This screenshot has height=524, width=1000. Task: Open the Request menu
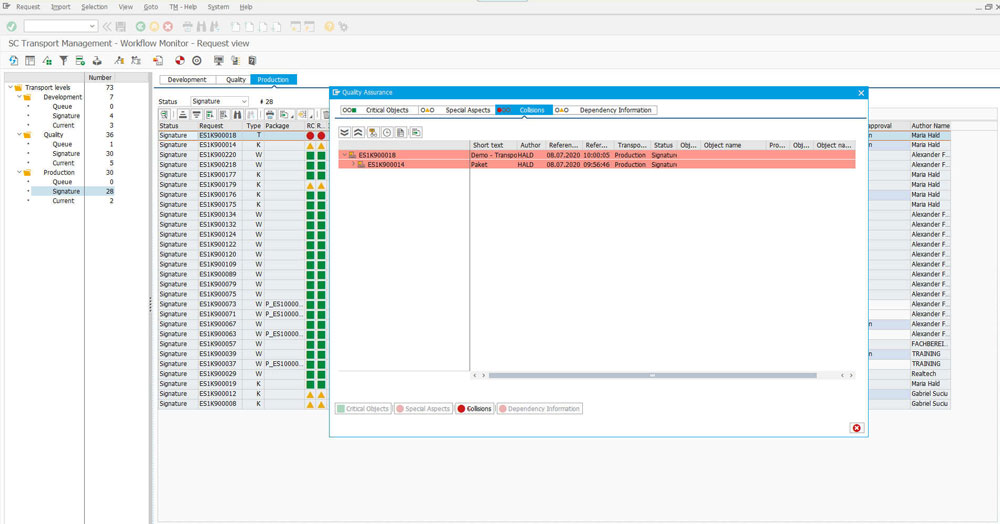pyautogui.click(x=28, y=7)
